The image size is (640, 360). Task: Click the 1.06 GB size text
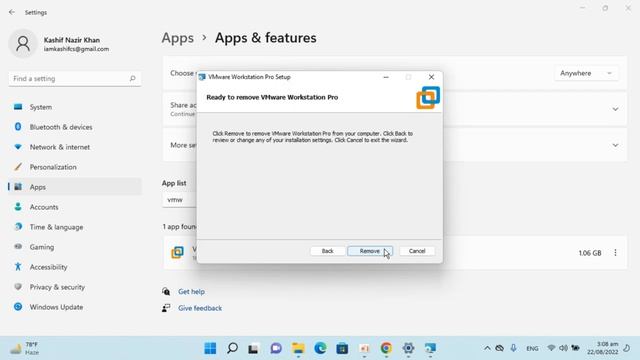589,253
